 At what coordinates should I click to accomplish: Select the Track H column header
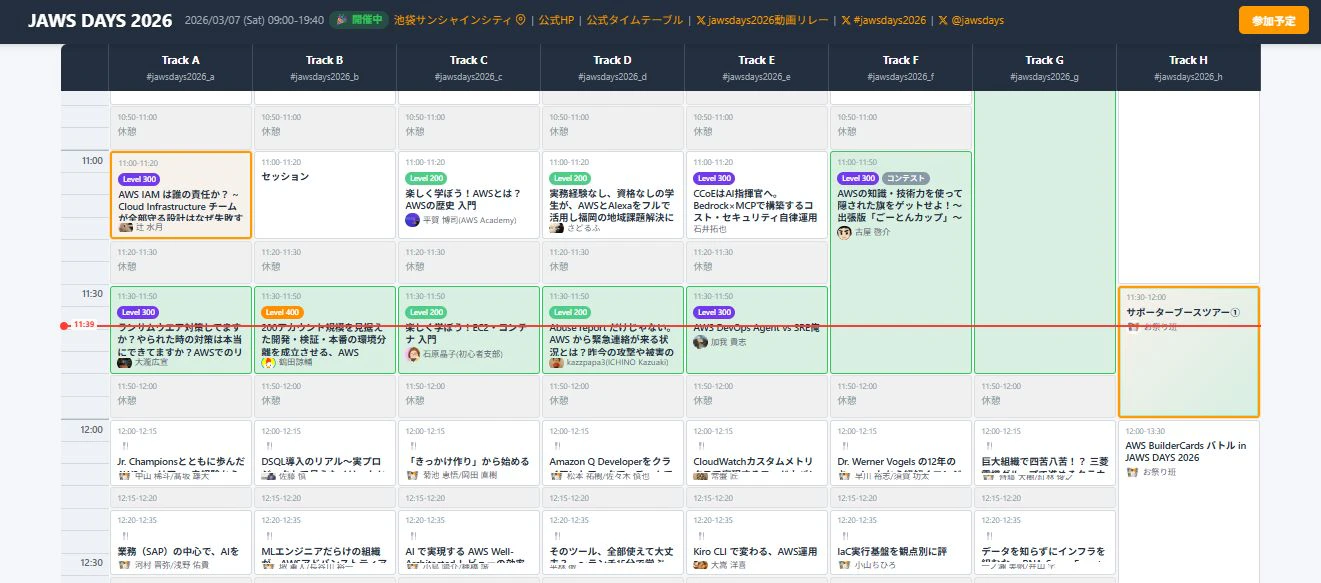[1189, 67]
